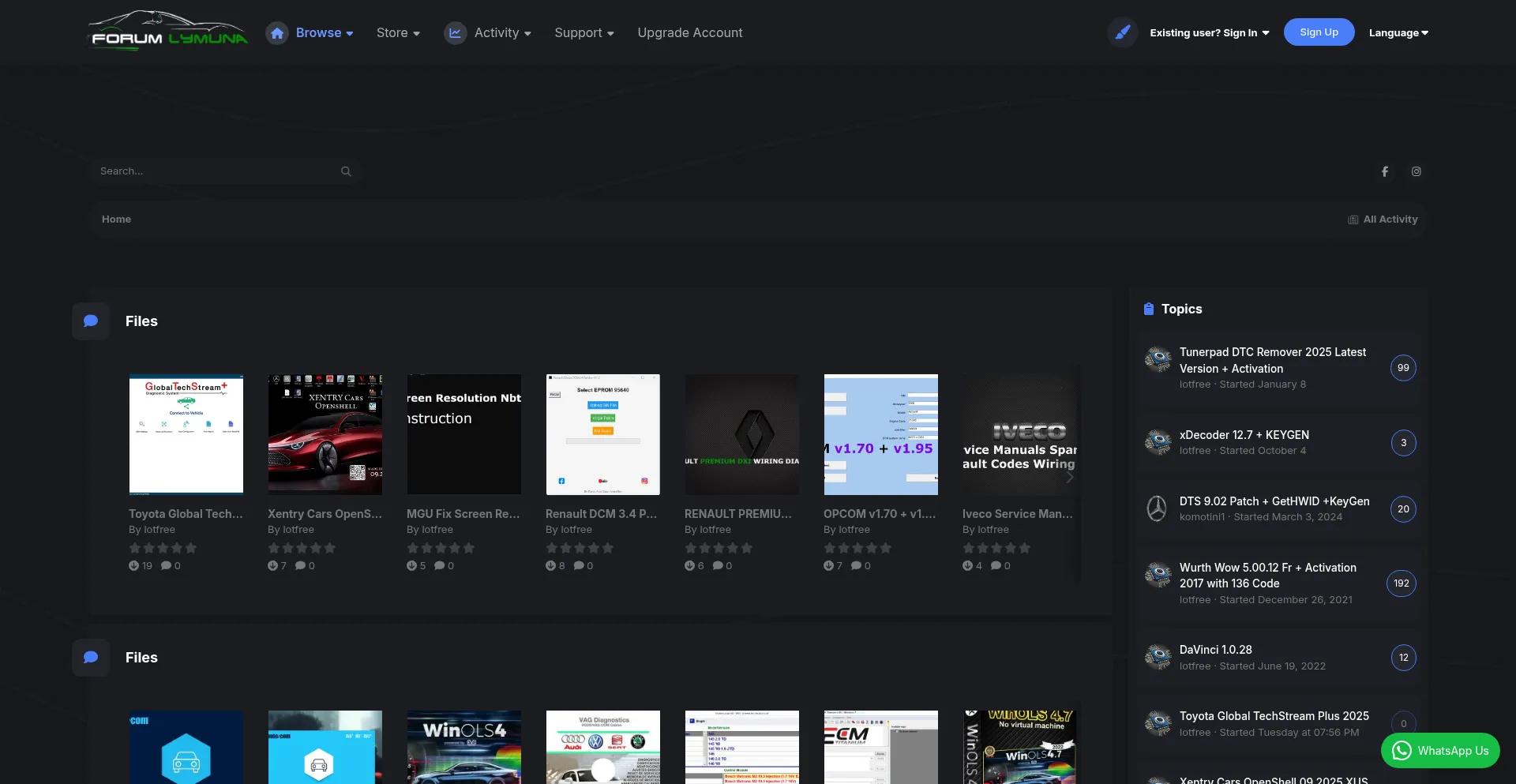Open the Facebook page icon
The image size is (1516, 784).
(x=1384, y=171)
